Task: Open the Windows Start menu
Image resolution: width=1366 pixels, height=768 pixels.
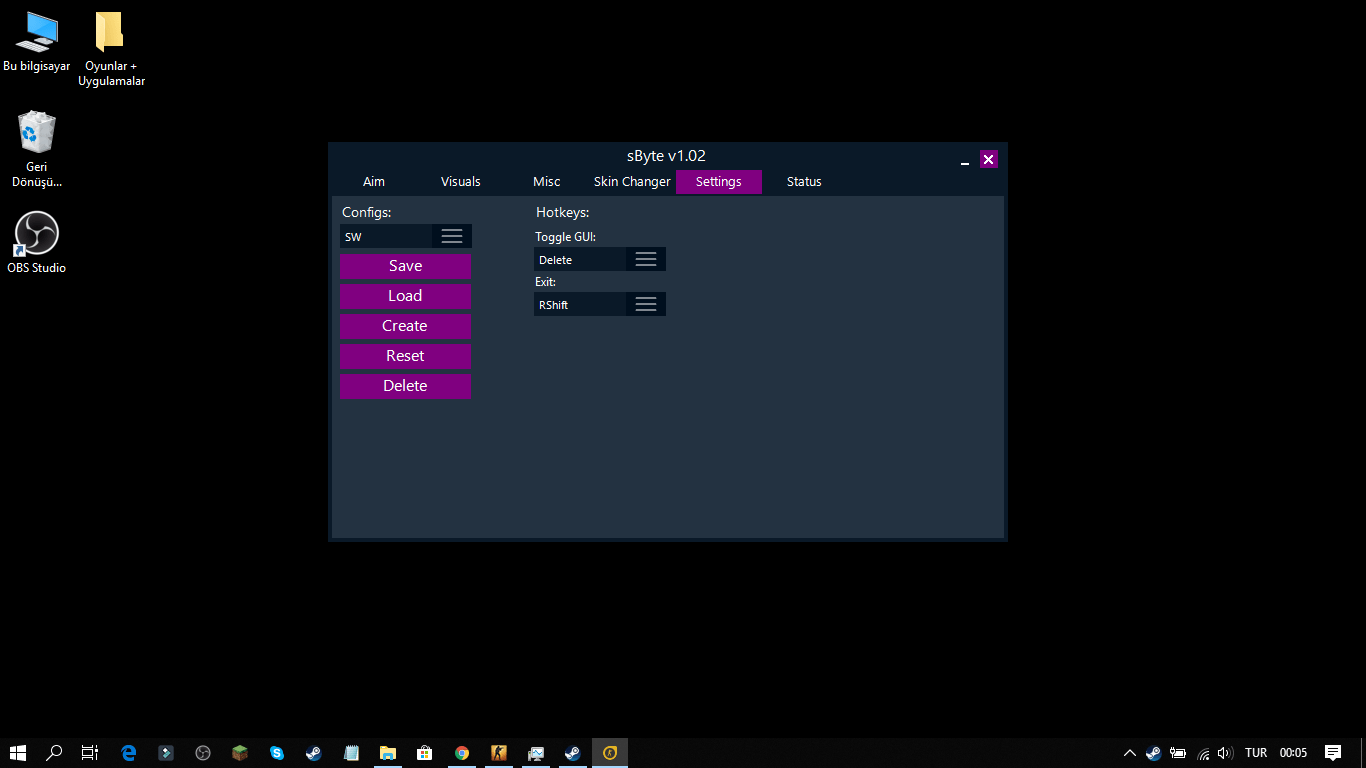Action: (18, 753)
